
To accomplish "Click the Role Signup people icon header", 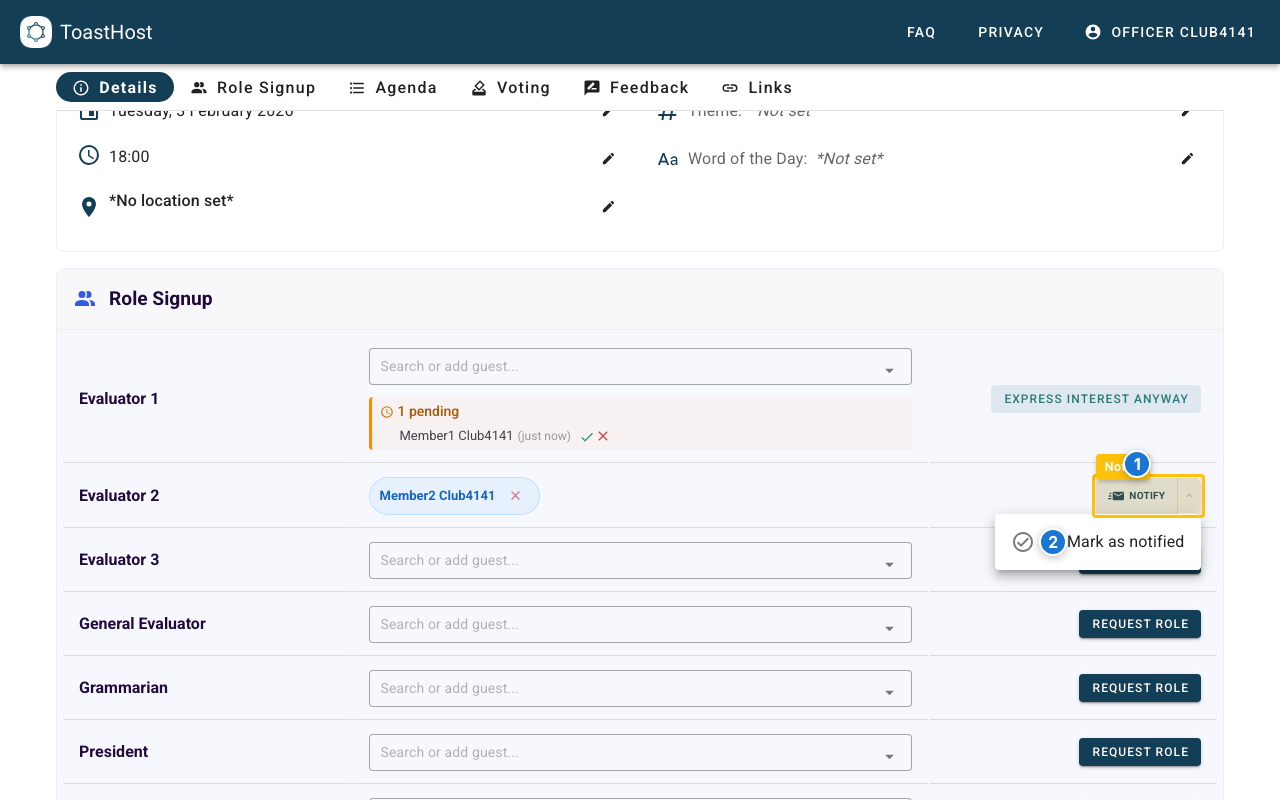I will click(x=85, y=297).
